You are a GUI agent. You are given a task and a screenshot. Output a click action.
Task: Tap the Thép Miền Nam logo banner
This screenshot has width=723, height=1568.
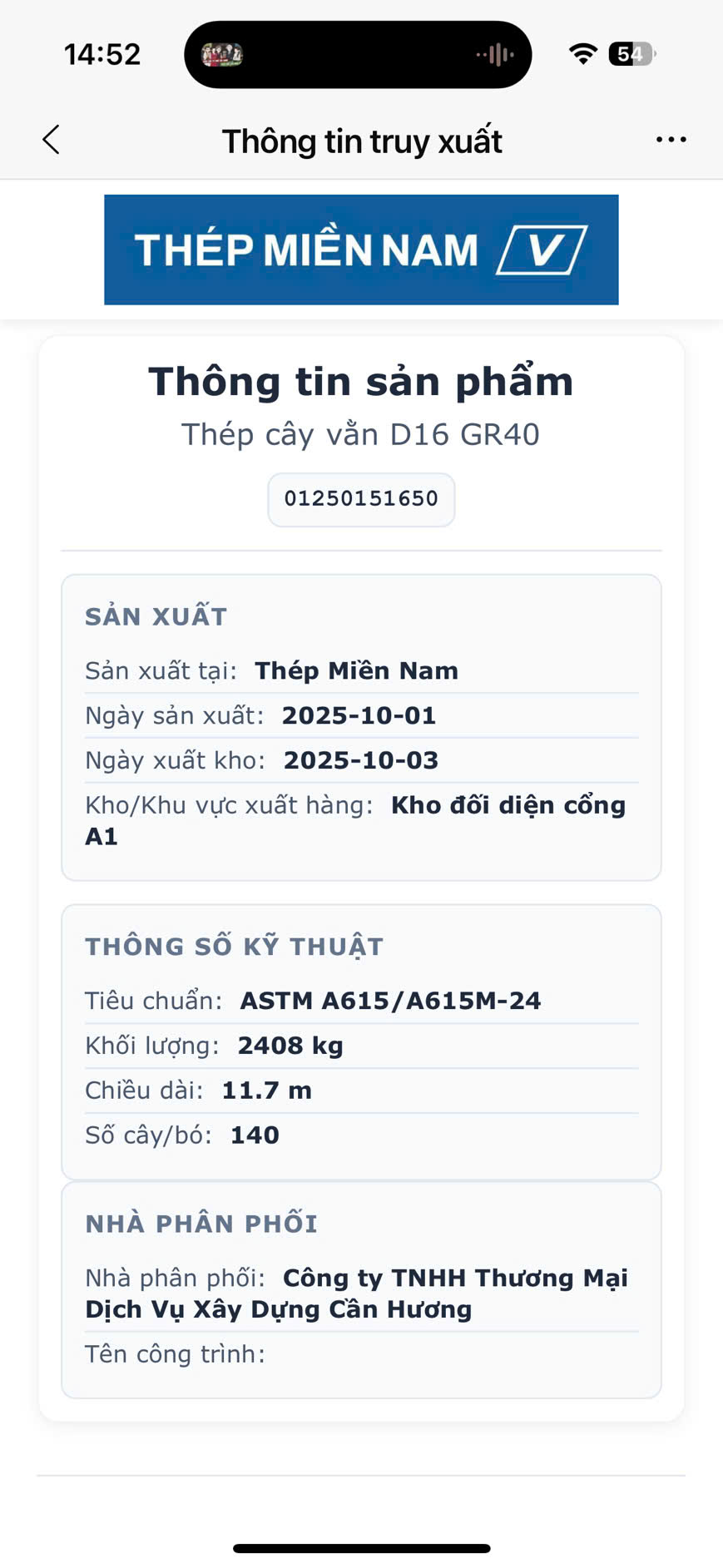361,250
